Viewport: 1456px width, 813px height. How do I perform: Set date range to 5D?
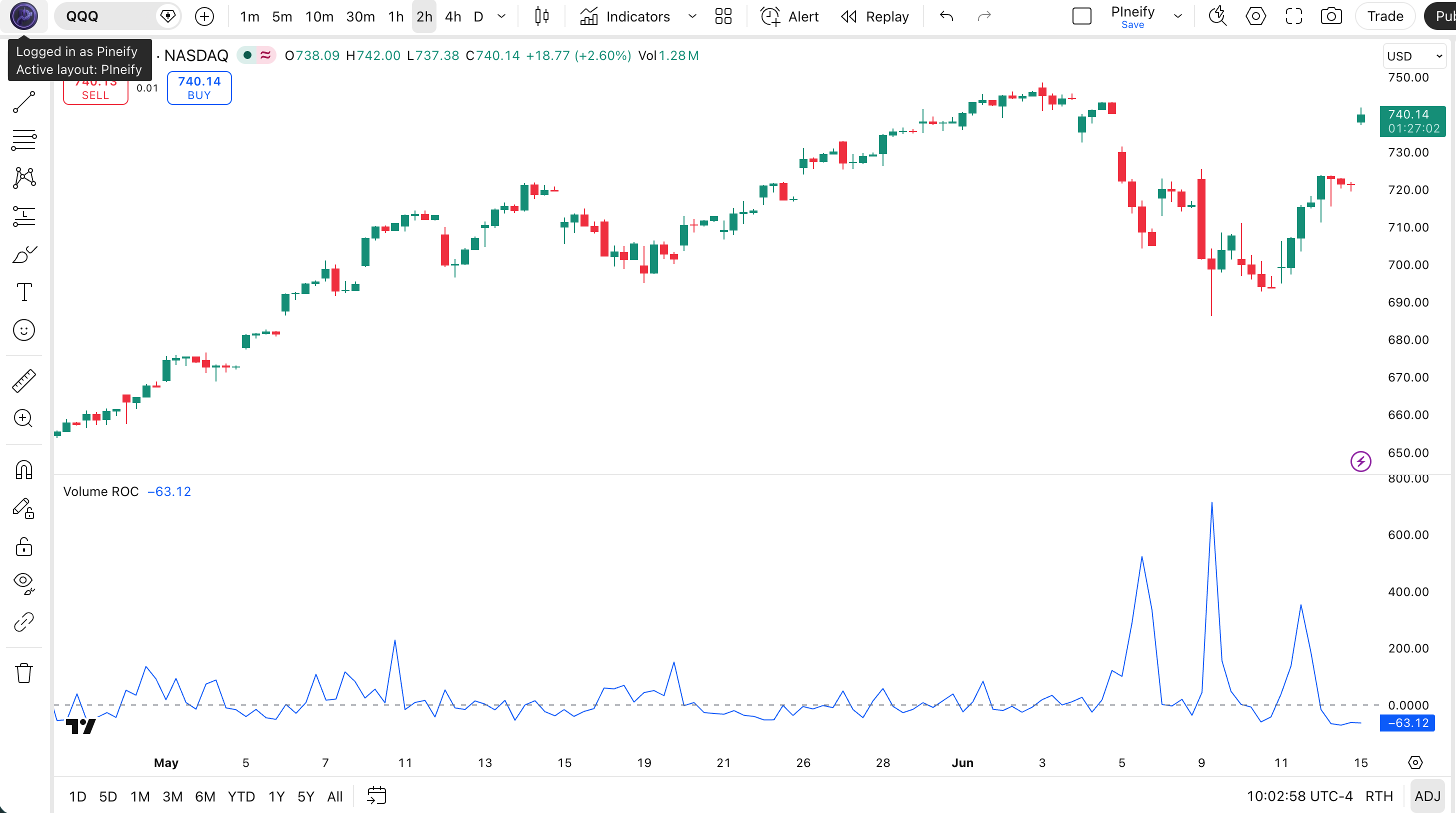click(108, 796)
